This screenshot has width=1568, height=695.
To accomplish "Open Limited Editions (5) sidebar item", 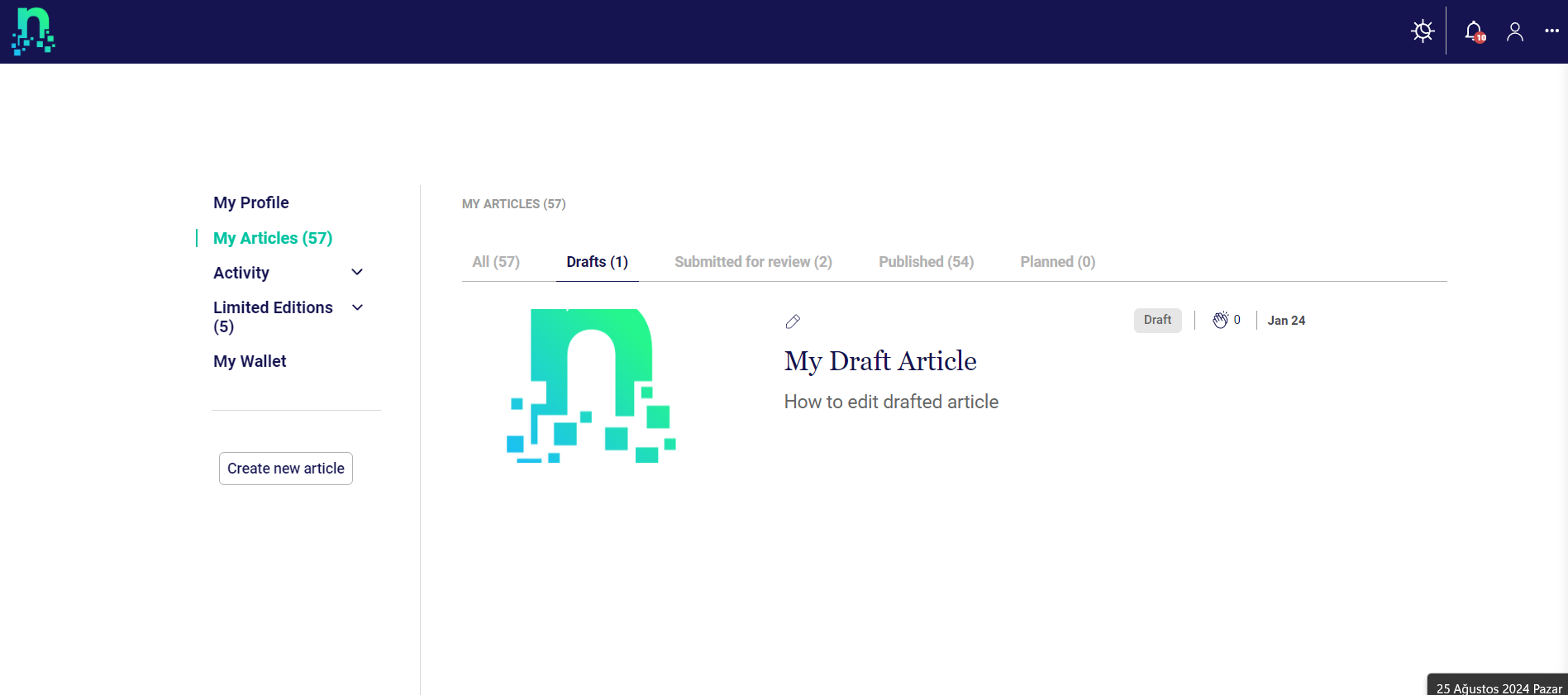I will click(x=273, y=317).
